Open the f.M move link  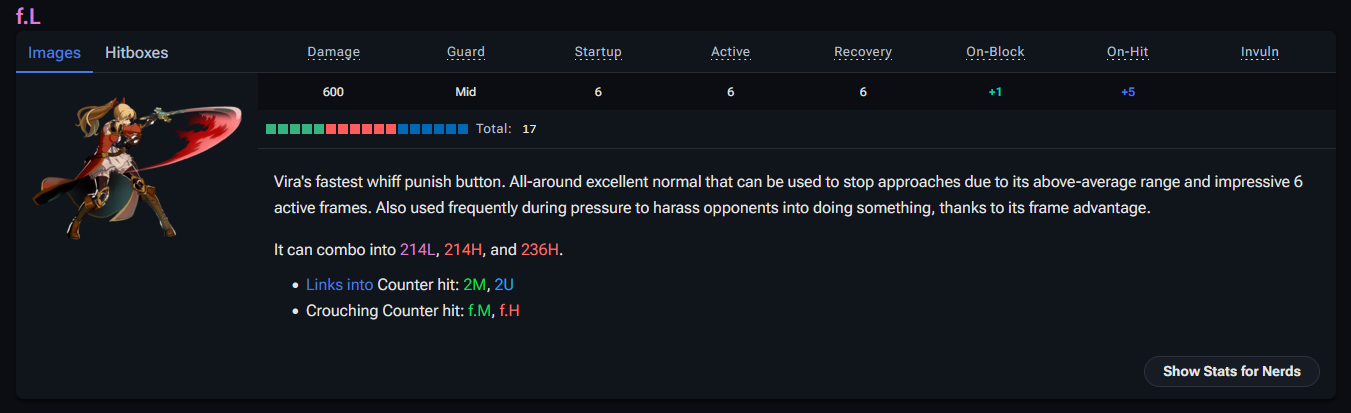479,311
